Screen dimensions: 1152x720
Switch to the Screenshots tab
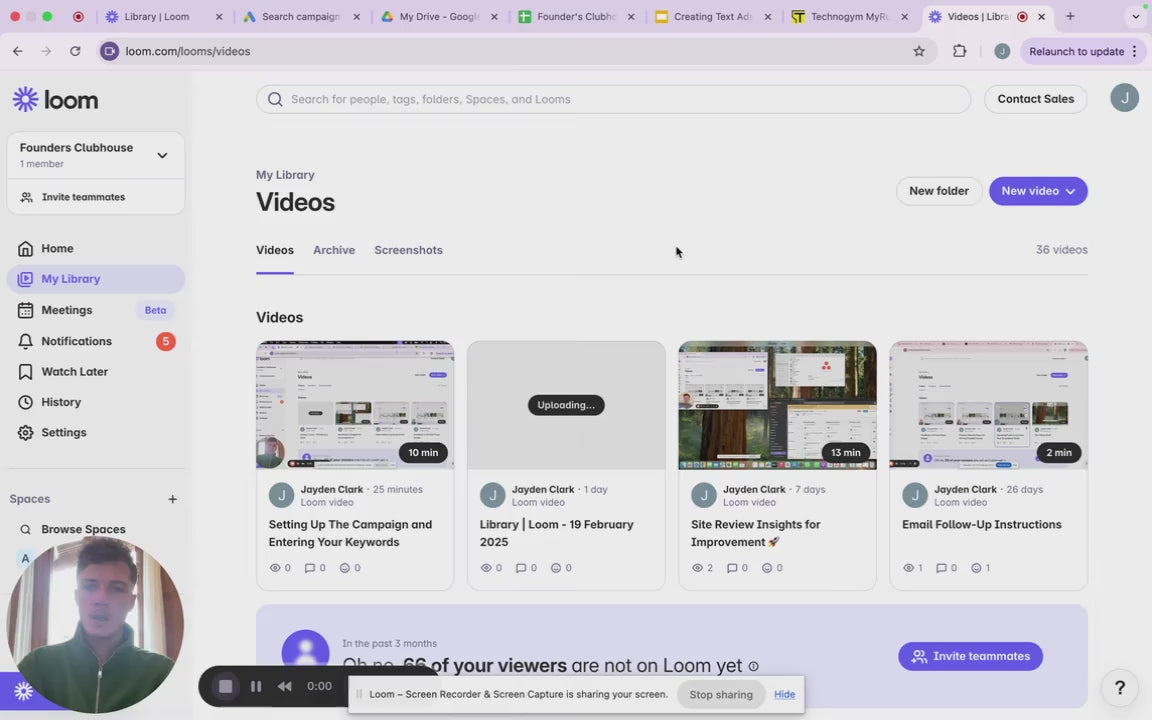408,250
